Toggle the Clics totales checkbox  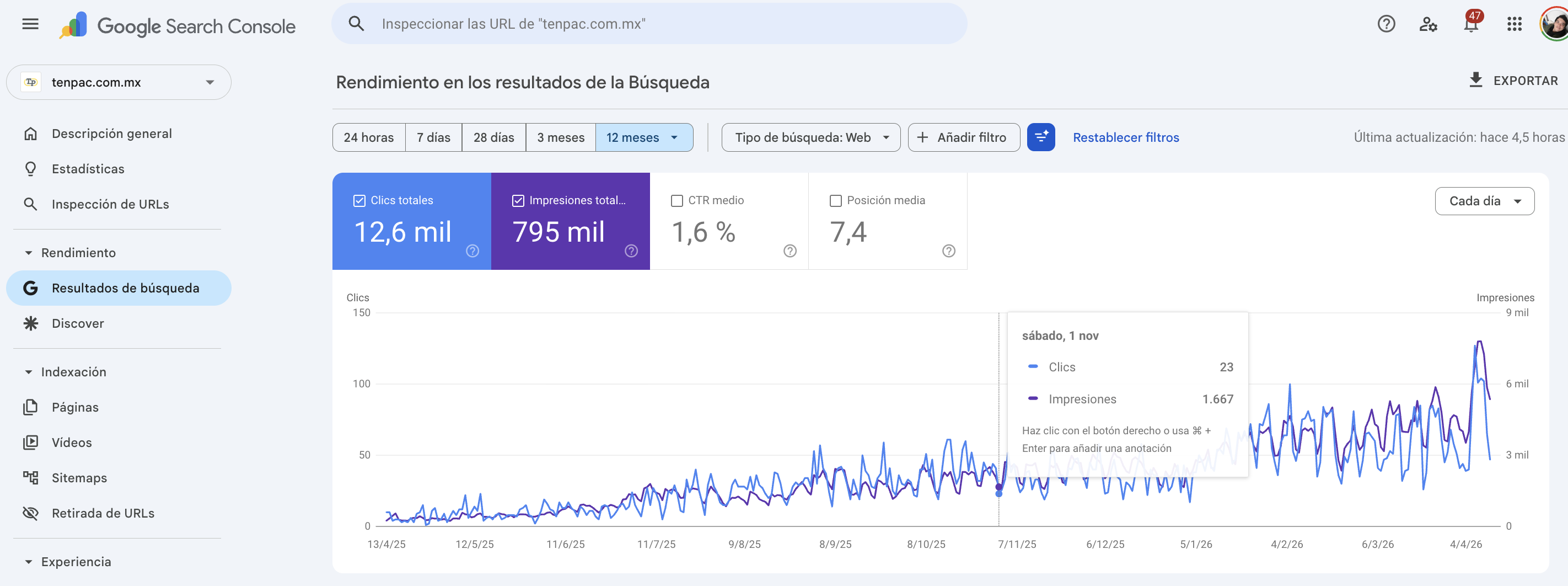pos(359,200)
